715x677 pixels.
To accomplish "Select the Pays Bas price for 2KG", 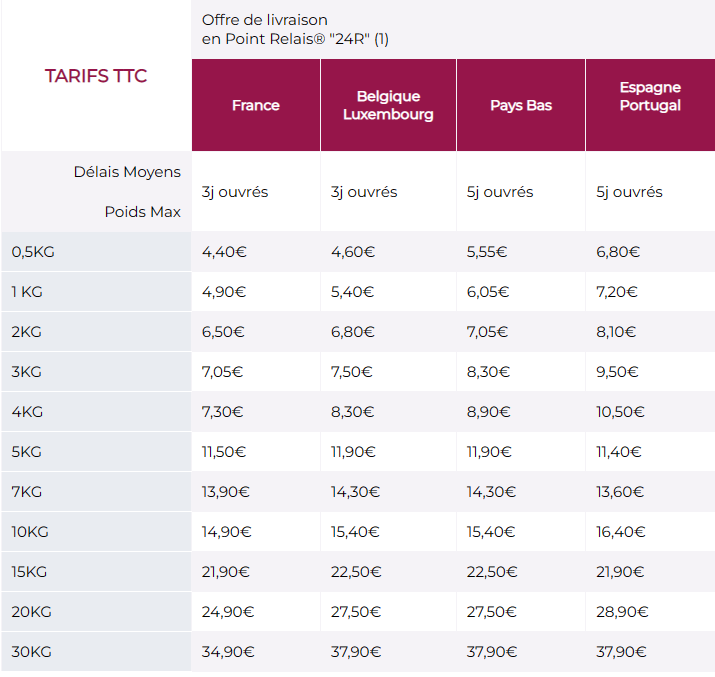I will click(488, 332).
